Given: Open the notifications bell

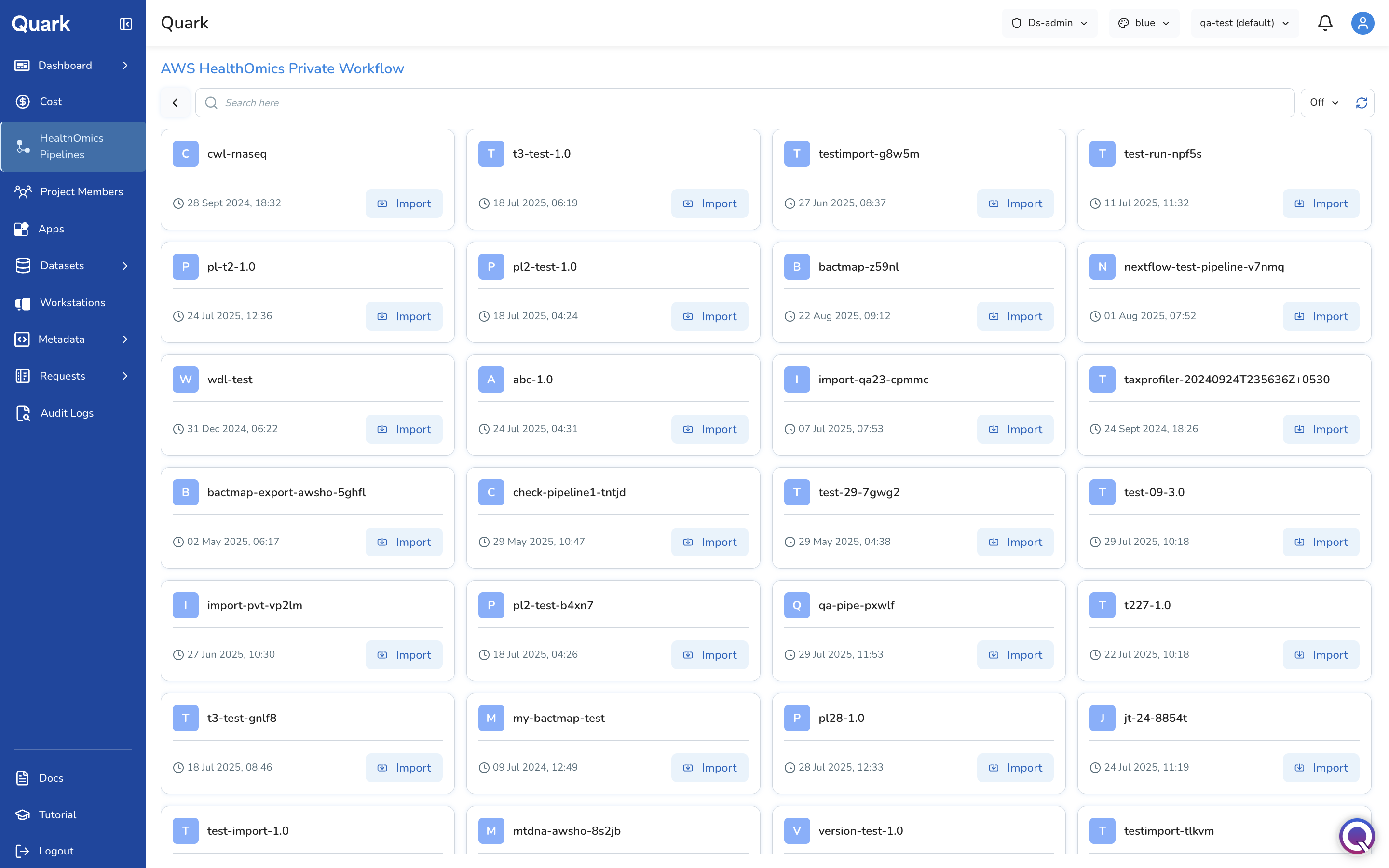Looking at the screenshot, I should tap(1325, 23).
